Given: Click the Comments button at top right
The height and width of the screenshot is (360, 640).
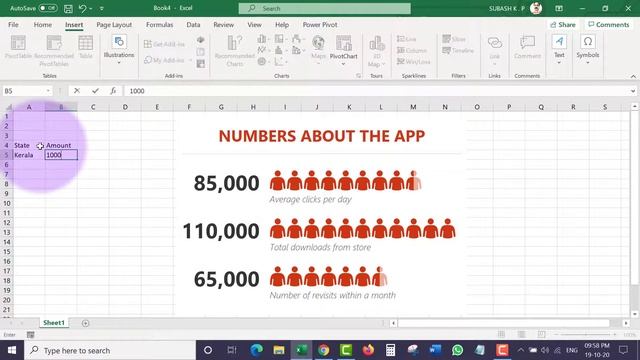Looking at the screenshot, I should (609, 24).
